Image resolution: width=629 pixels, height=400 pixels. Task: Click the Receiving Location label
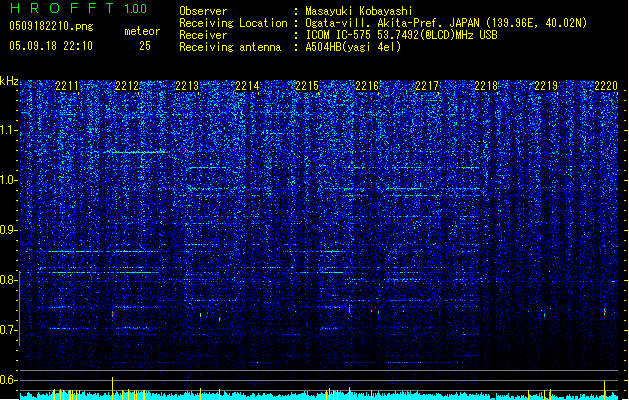[x=233, y=23]
